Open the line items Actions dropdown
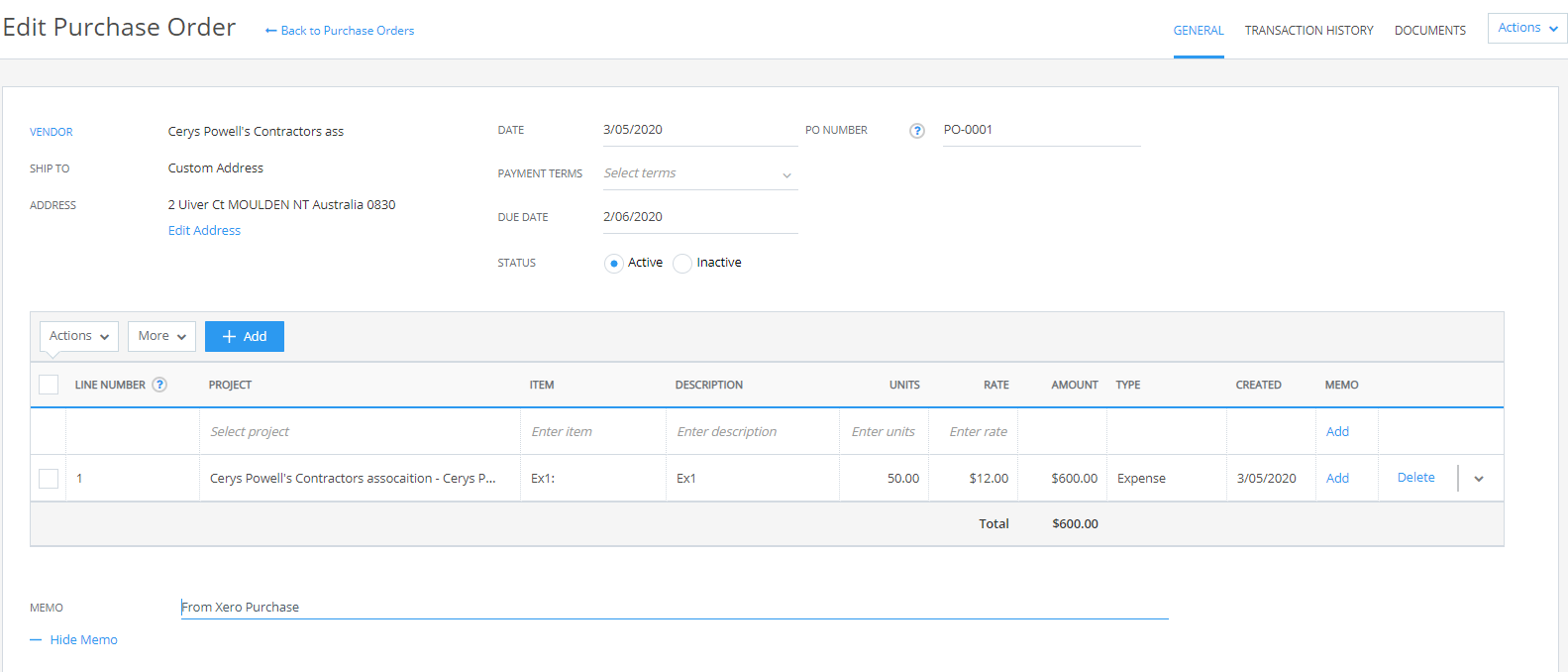This screenshot has width=1568, height=672. (x=79, y=336)
